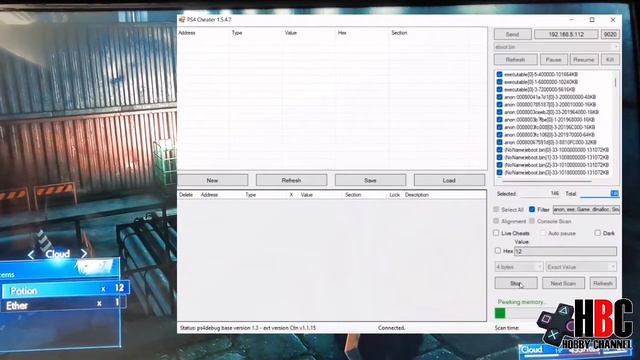Click the Value column header in results list
This screenshot has width=640, height=360.
point(291,33)
